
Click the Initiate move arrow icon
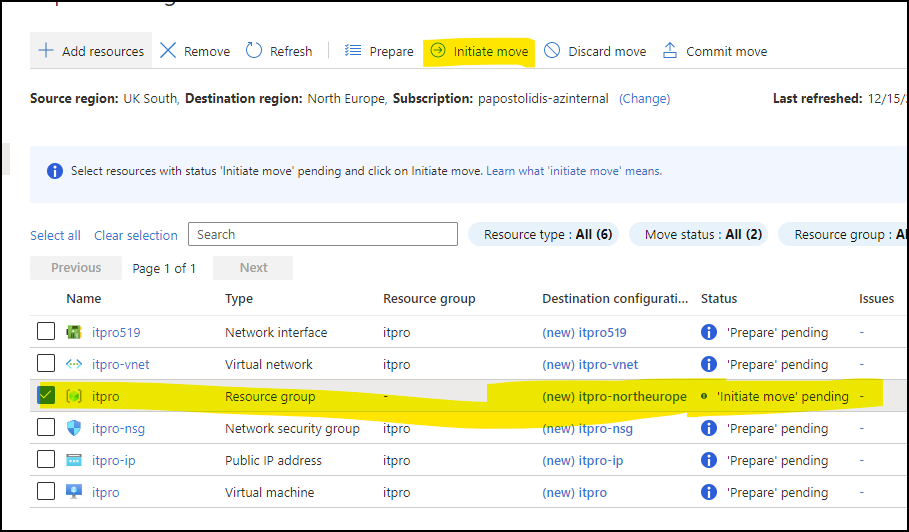click(437, 51)
